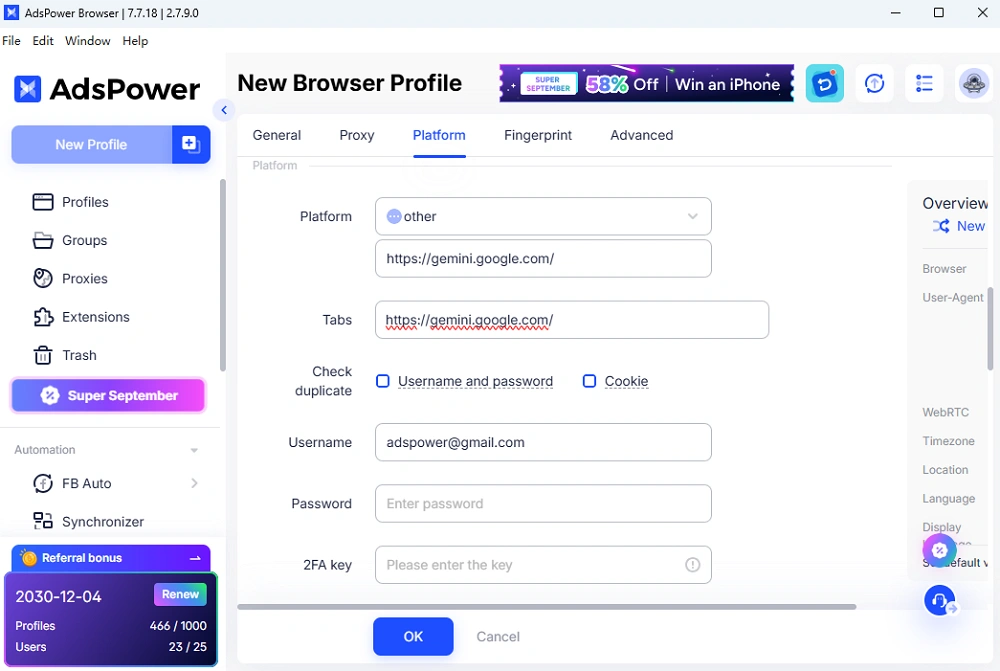The height and width of the screenshot is (671, 1000).
Task: Click the Renew subscription button
Action: click(180, 594)
